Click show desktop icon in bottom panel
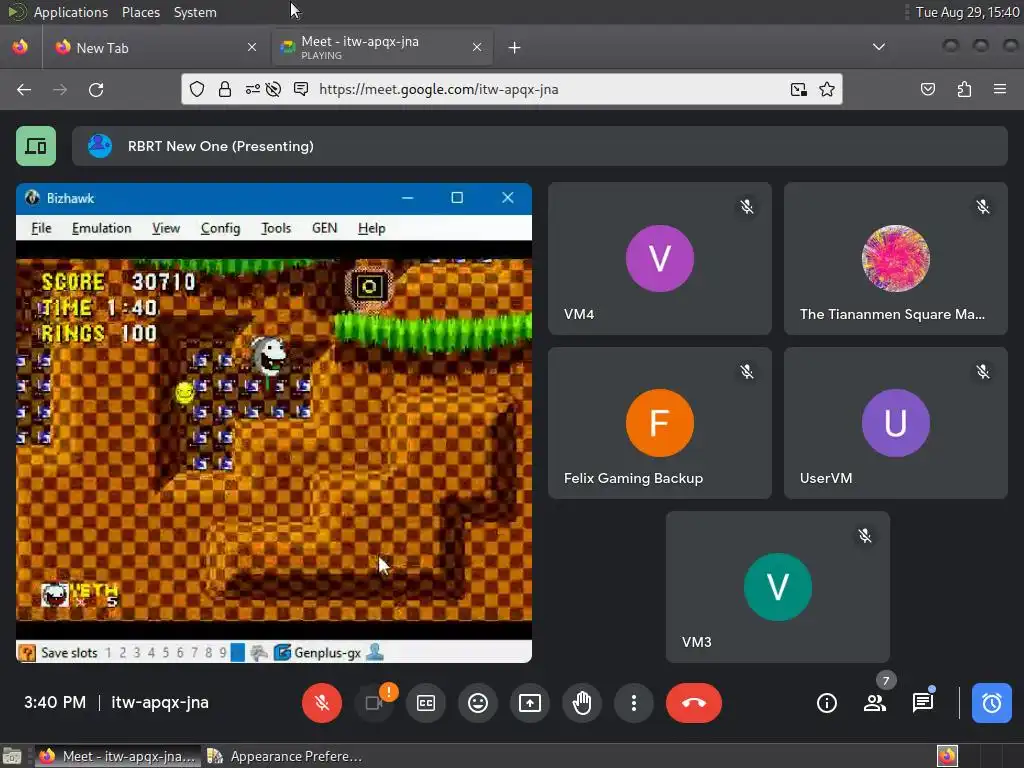1024x768 pixels. 11,756
